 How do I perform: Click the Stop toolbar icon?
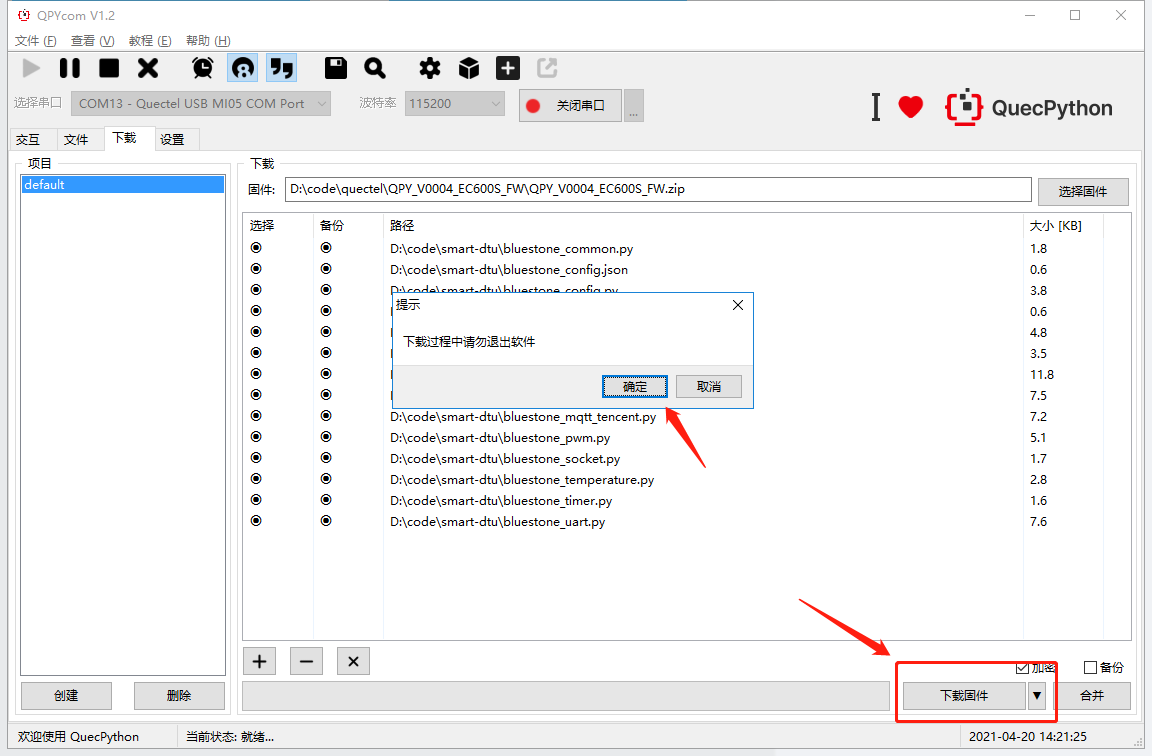tap(108, 67)
